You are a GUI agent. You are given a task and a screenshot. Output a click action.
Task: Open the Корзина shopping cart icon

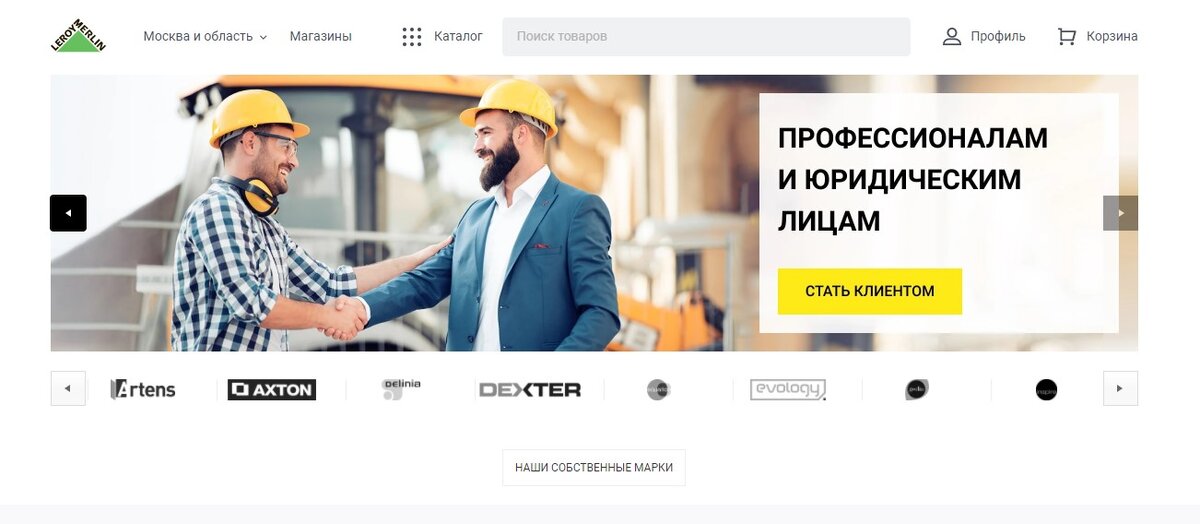coord(1067,37)
